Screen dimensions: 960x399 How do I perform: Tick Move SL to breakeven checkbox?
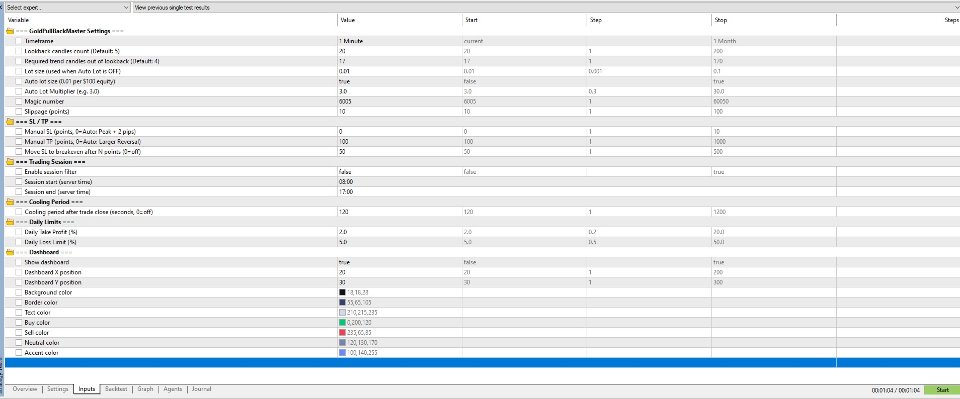point(19,151)
